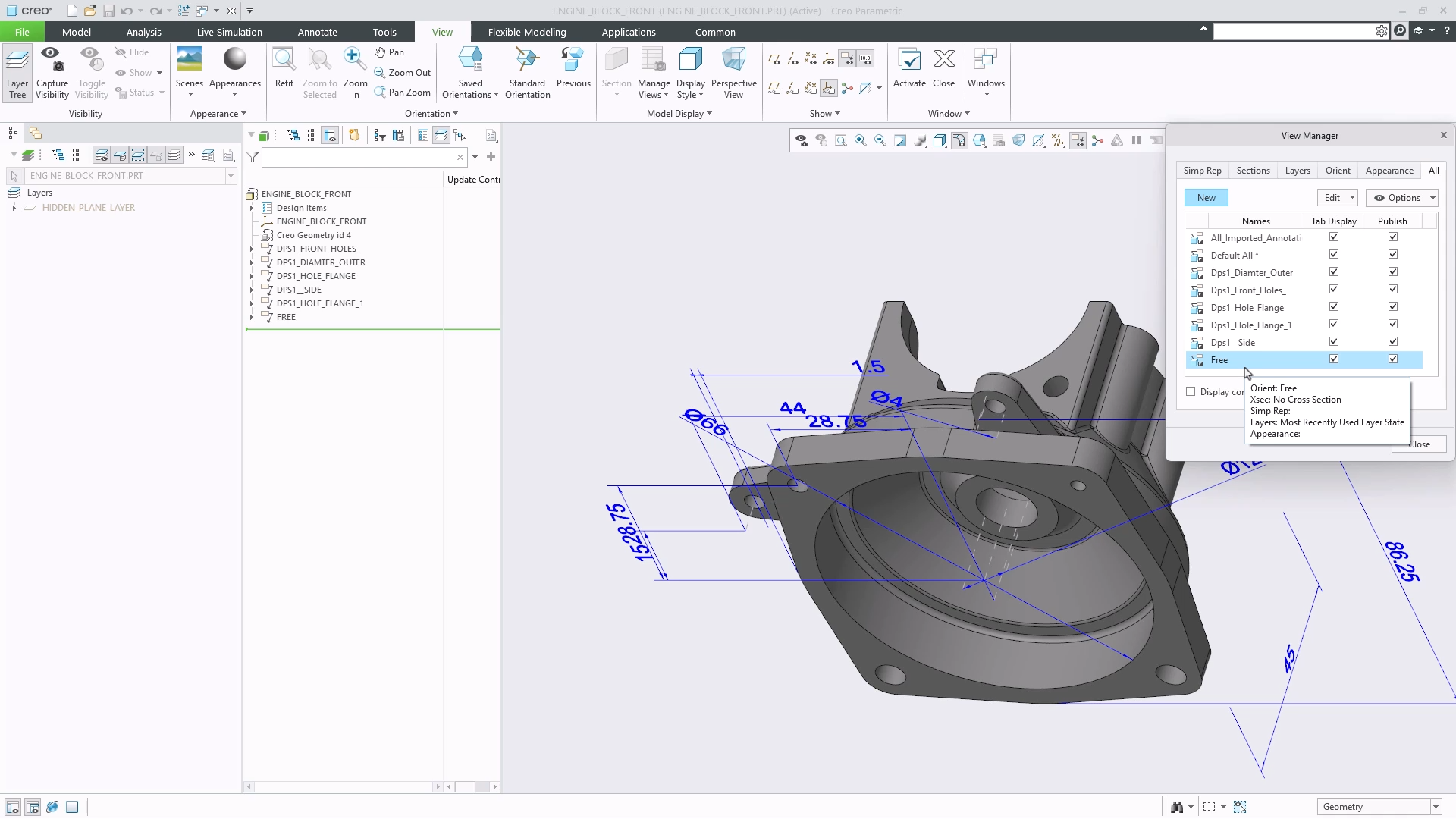
Task: Uncheck Publish for Dps1_Hole_Flange
Action: pyautogui.click(x=1393, y=306)
